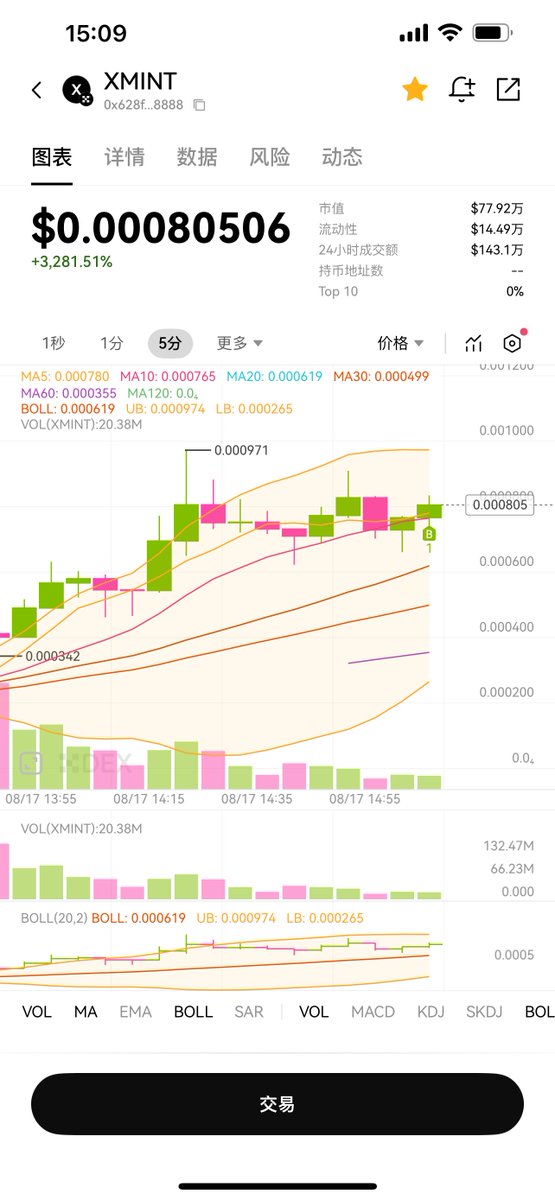Switch to the 风险 tab
Image resolution: width=555 pixels, height=1200 pixels.
coord(270,157)
